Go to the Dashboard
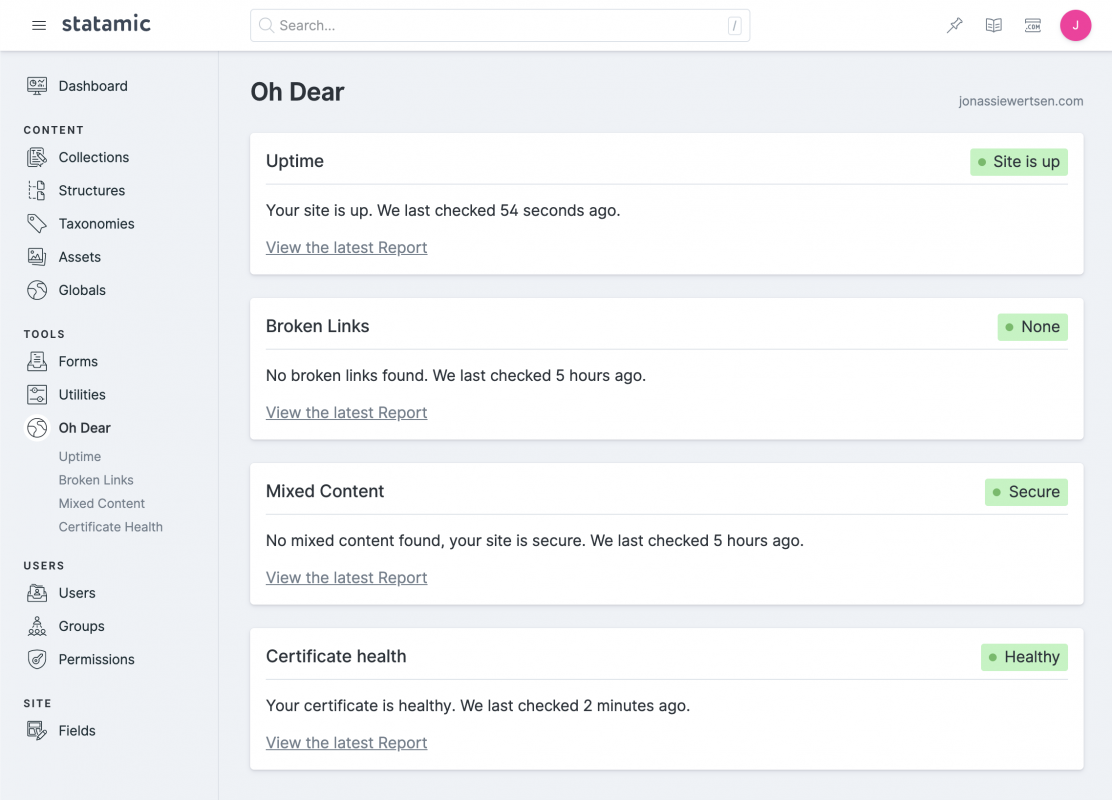The width and height of the screenshot is (1112, 800). 91,86
